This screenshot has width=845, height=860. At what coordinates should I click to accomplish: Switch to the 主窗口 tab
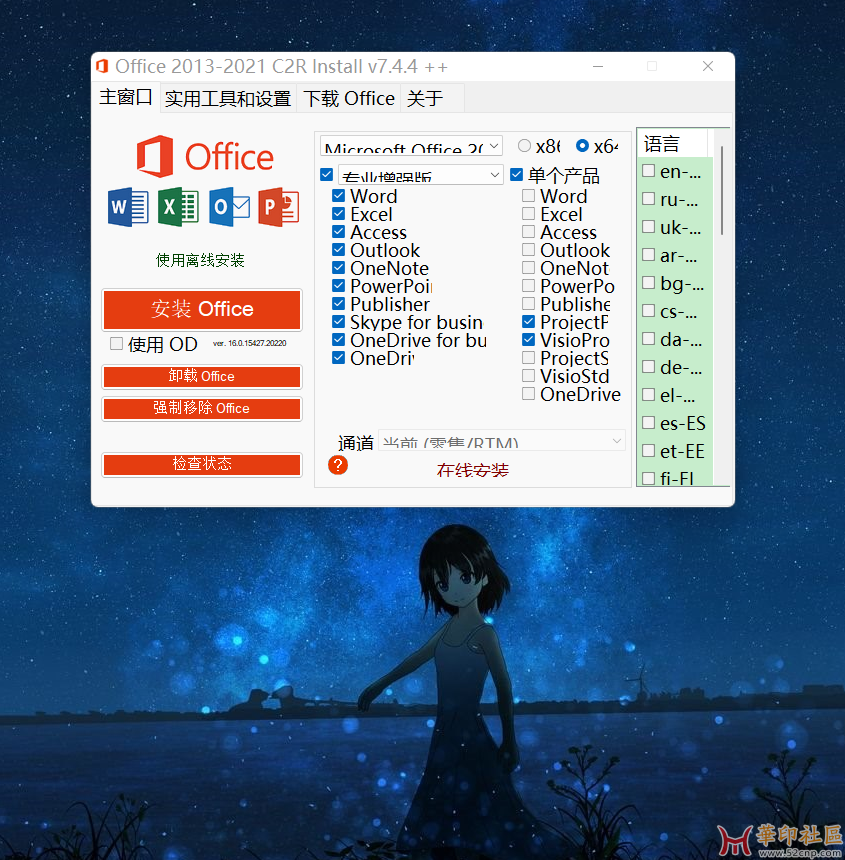tap(126, 98)
